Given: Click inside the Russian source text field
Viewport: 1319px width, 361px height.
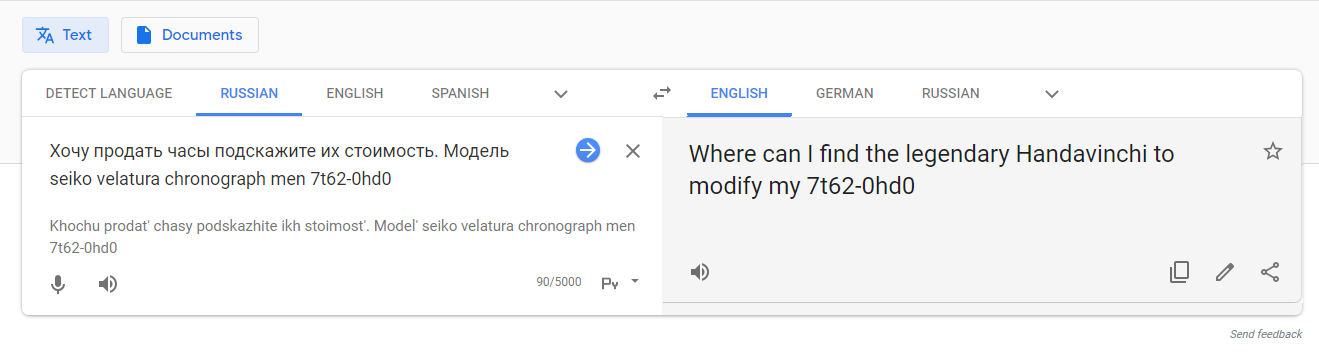Looking at the screenshot, I should point(300,165).
